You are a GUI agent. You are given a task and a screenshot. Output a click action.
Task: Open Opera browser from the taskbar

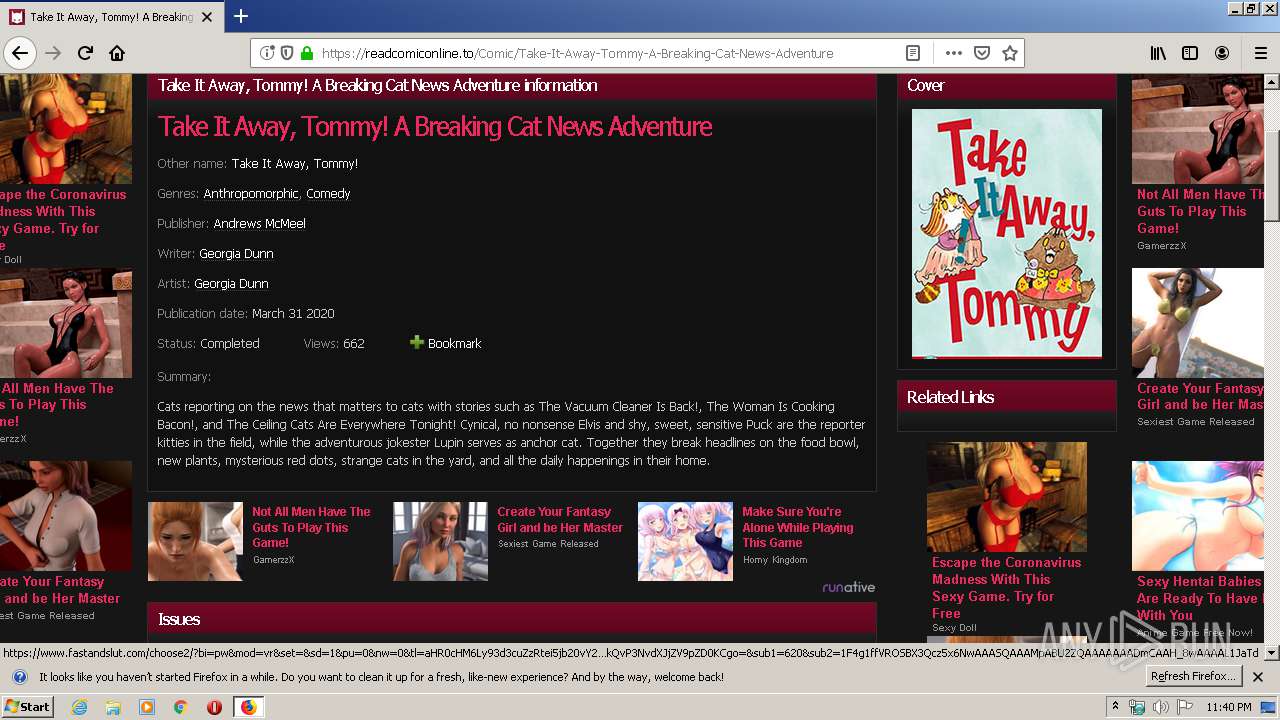point(214,707)
